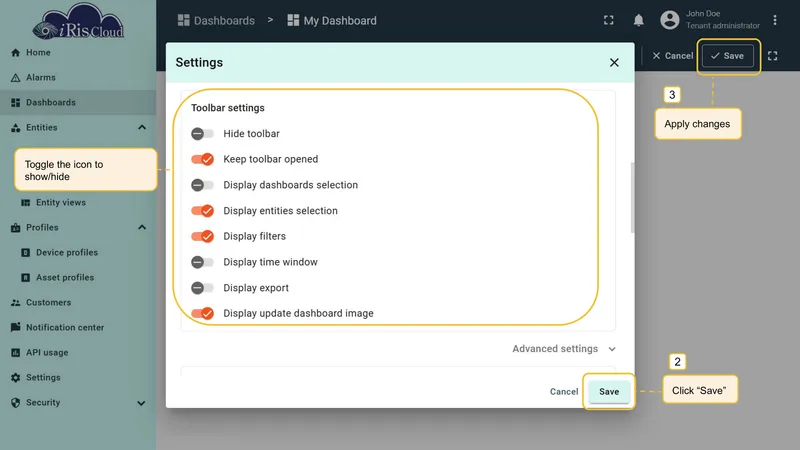
Task: Go to Device profiles
Action: [78, 253]
